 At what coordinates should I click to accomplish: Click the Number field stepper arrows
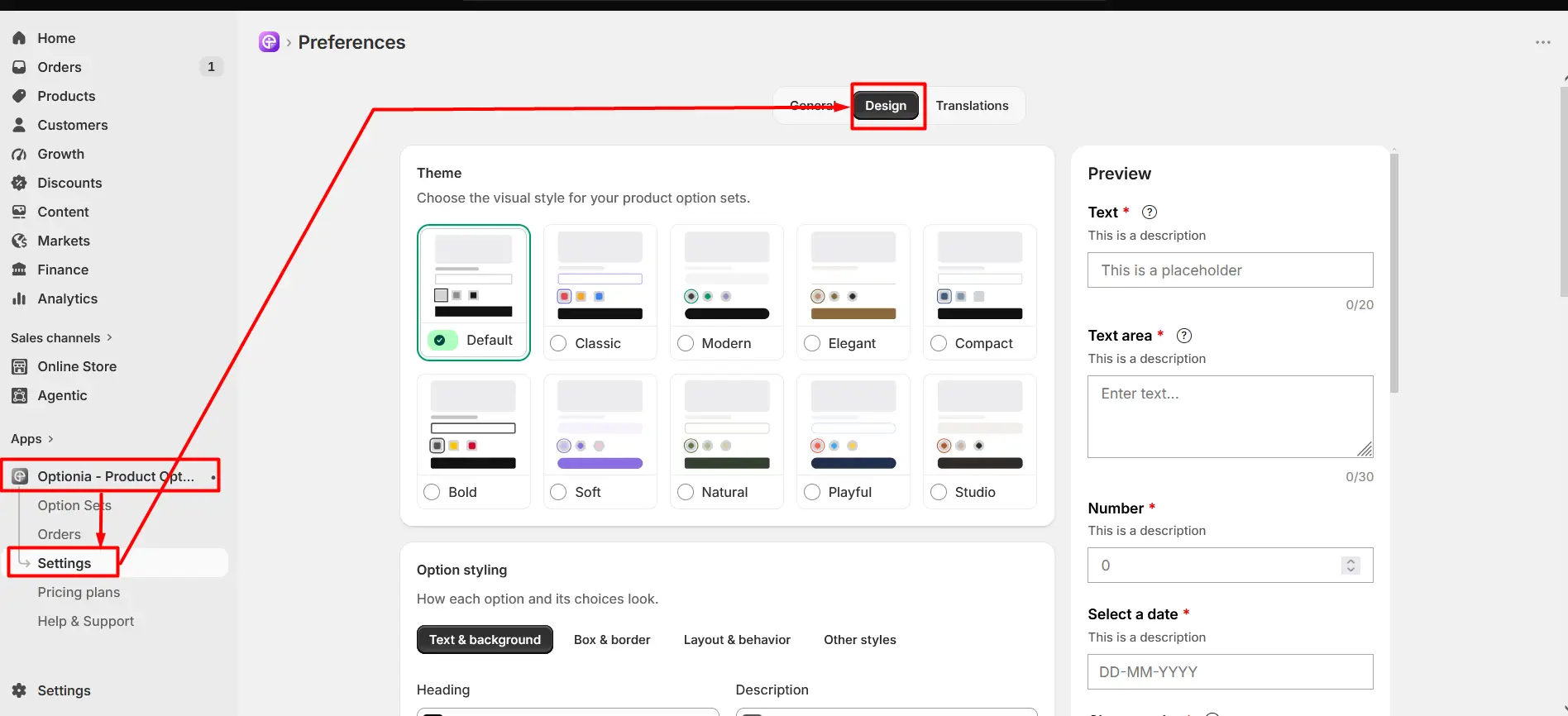coord(1350,566)
